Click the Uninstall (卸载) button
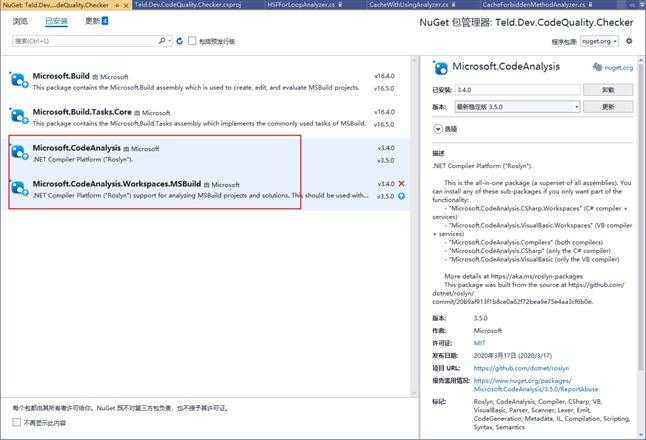The image size is (646, 440). [x=608, y=90]
